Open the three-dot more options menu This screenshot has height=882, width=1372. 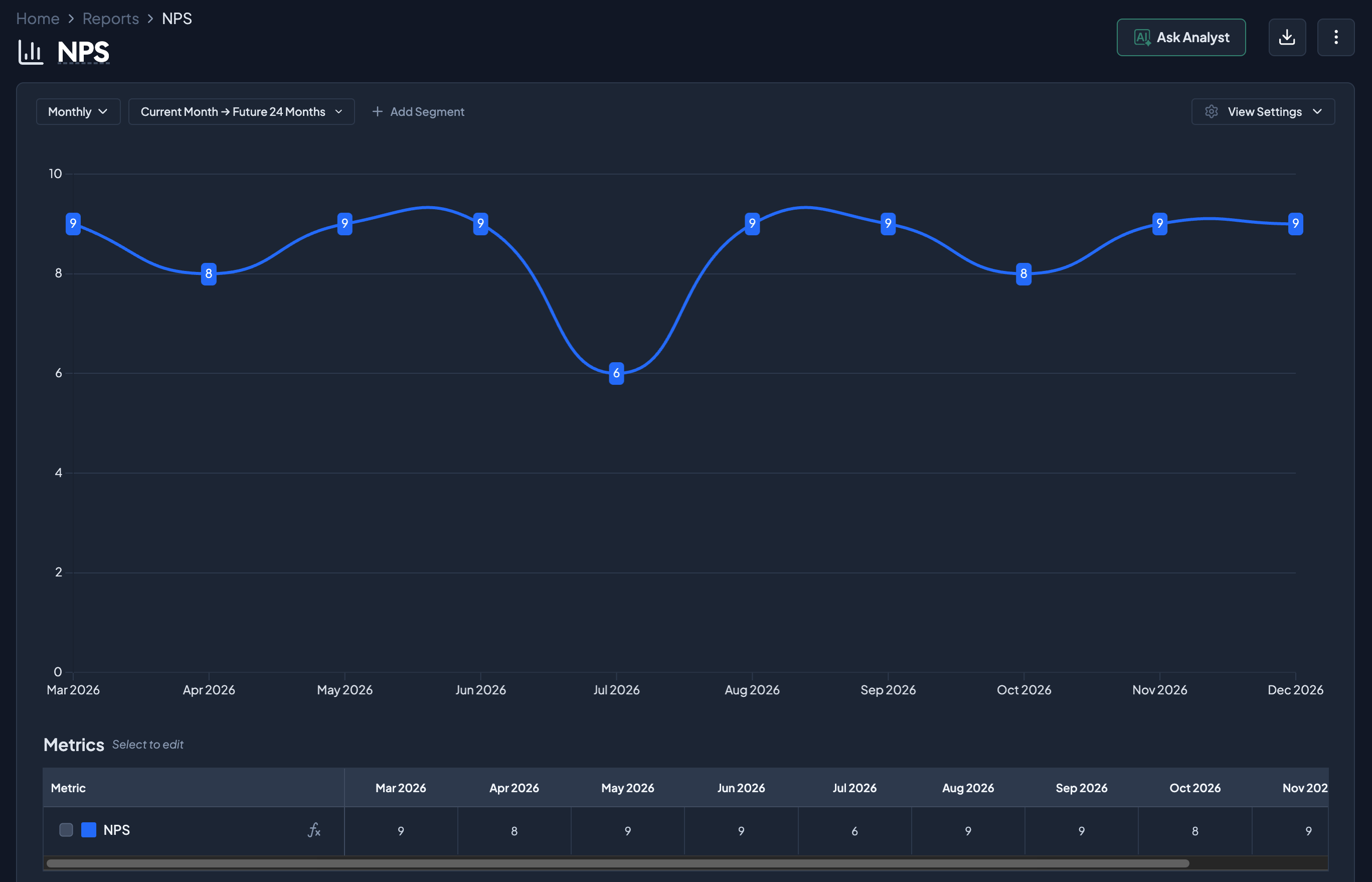[x=1335, y=37]
